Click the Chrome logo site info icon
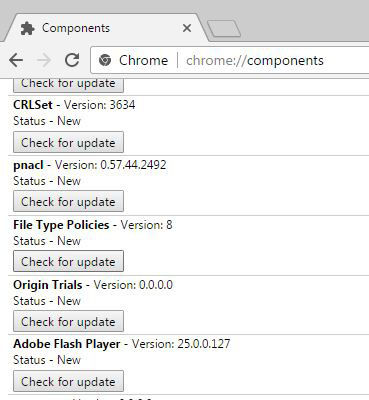 point(105,60)
